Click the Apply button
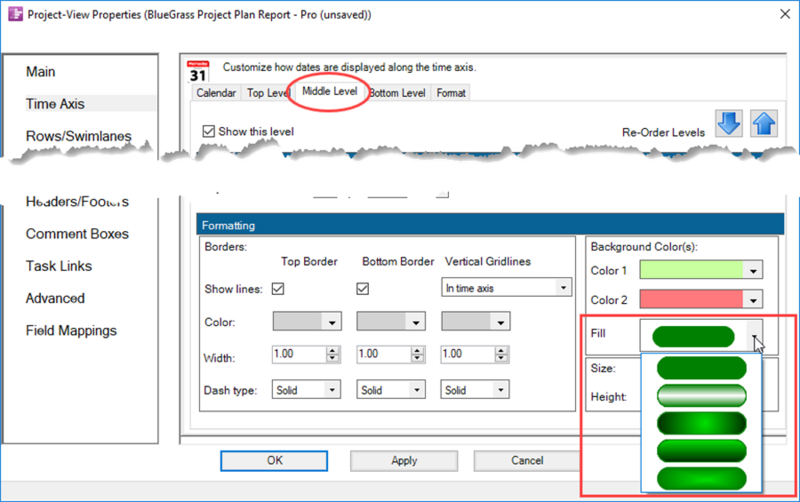Screen dimensions: 800x502 (x=404, y=461)
